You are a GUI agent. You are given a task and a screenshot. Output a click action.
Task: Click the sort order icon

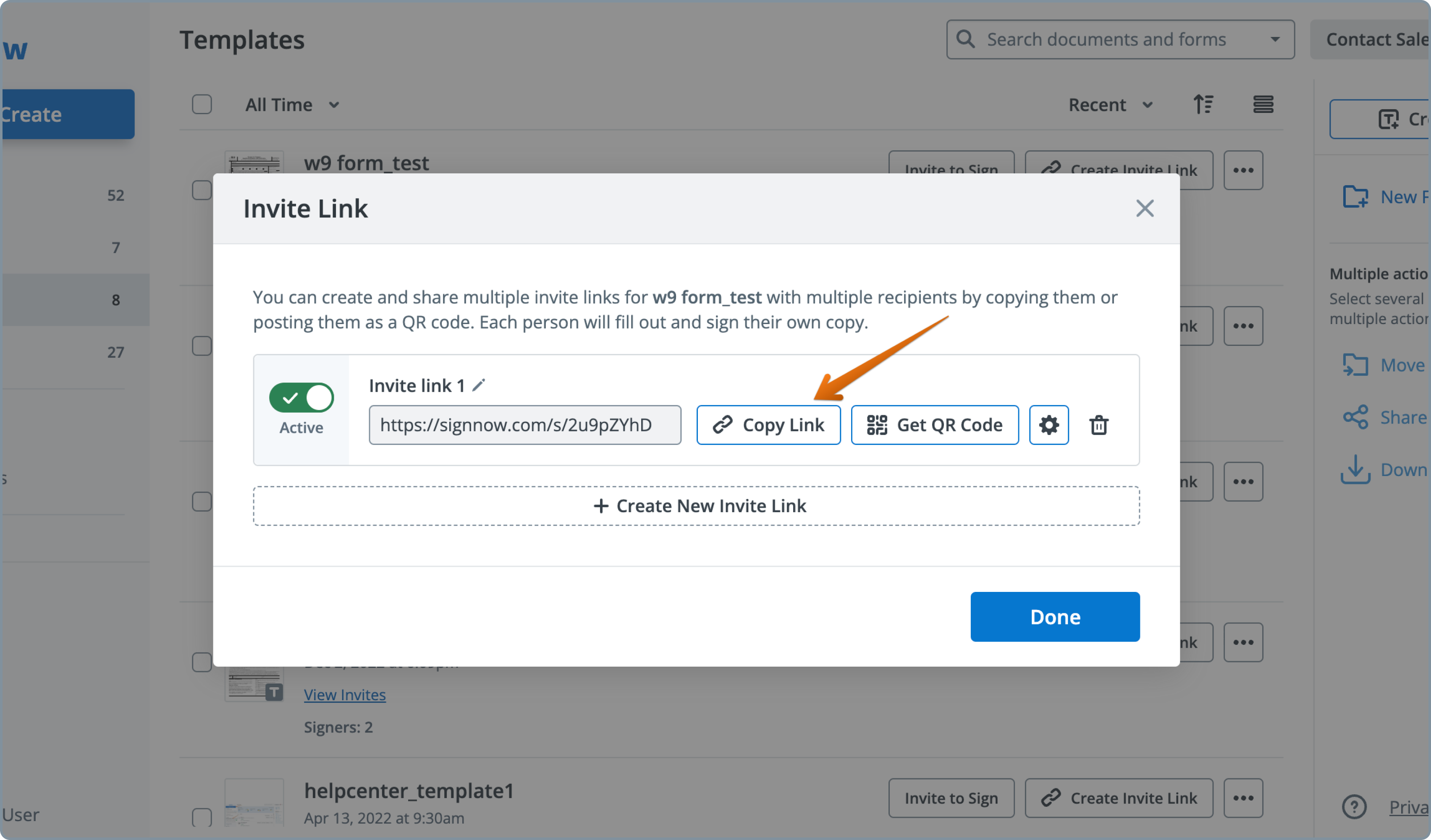1203,105
